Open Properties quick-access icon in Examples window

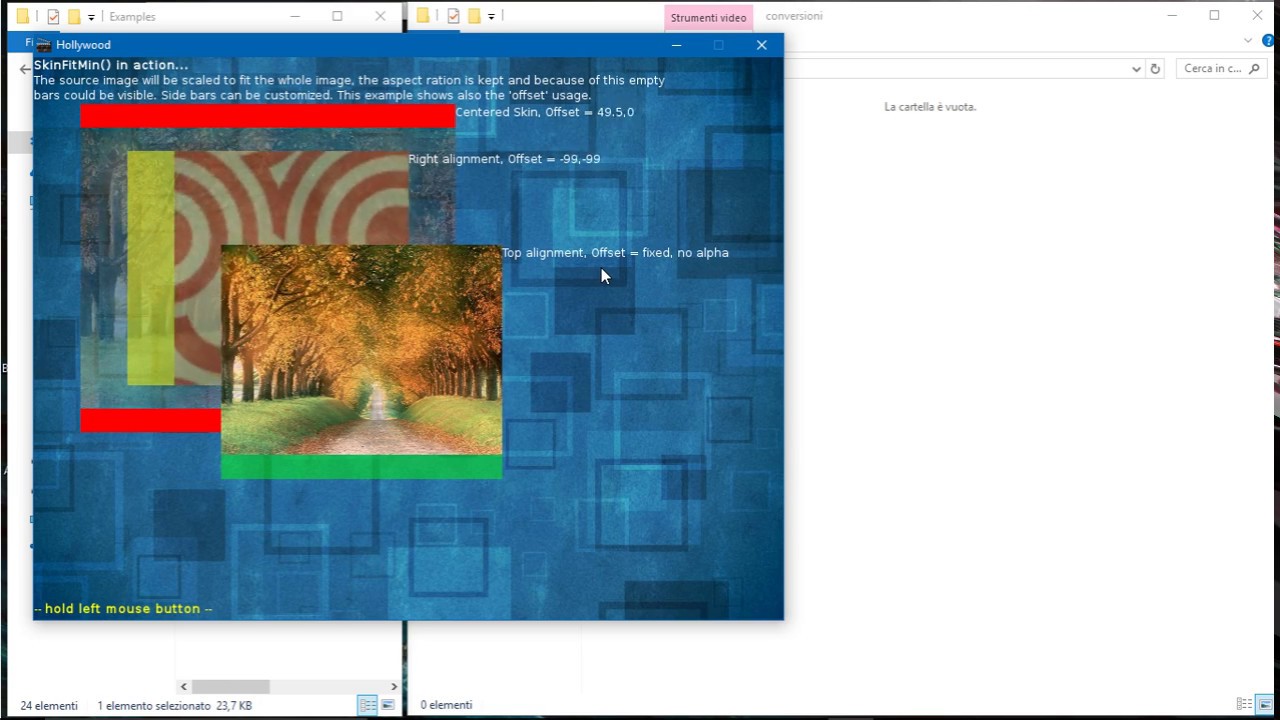point(54,16)
